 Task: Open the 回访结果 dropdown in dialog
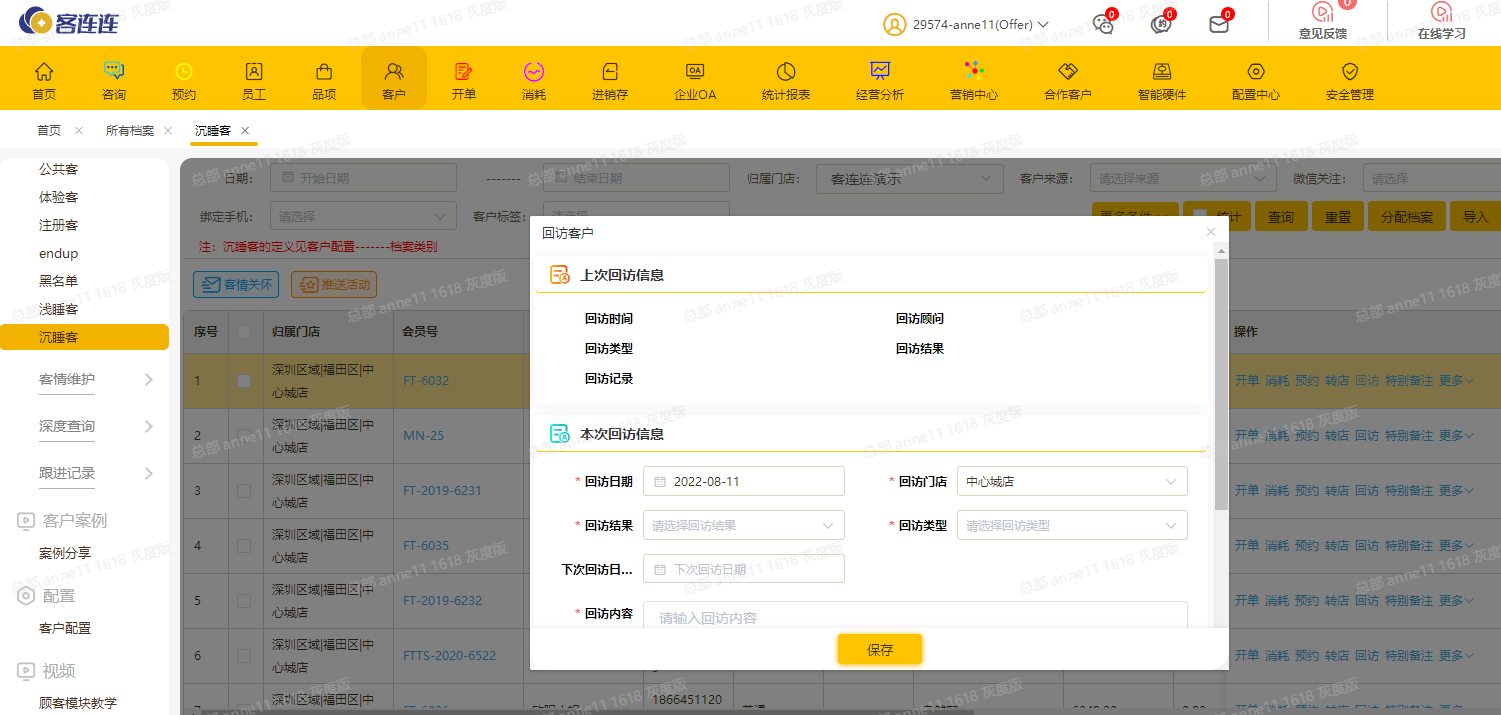[x=743, y=525]
